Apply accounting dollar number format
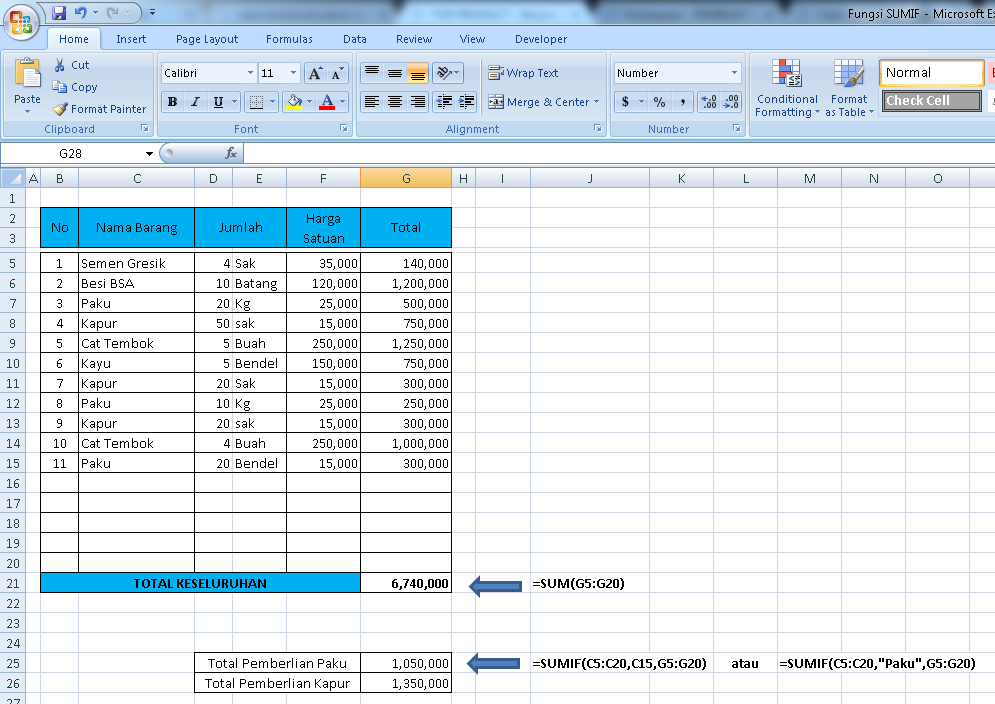 [626, 102]
